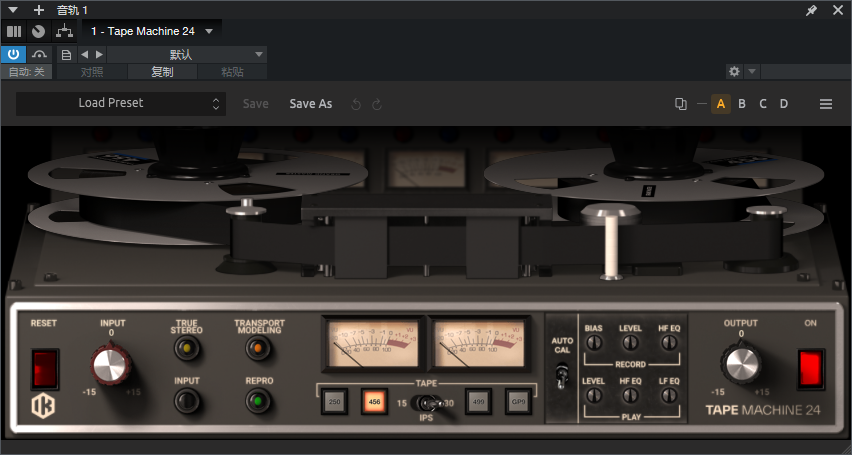852x455 pixels.
Task: Click the preset file document icon
Action: pyautogui.click(x=66, y=54)
